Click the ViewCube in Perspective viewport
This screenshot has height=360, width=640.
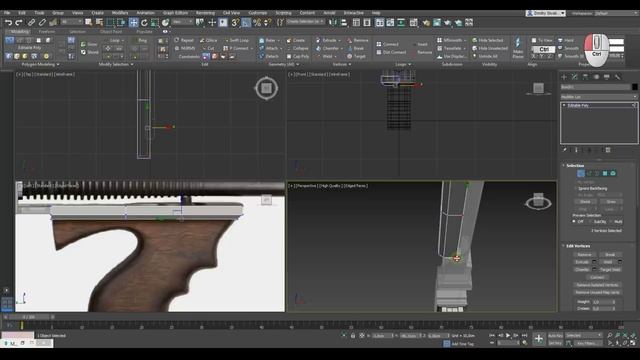pos(538,201)
